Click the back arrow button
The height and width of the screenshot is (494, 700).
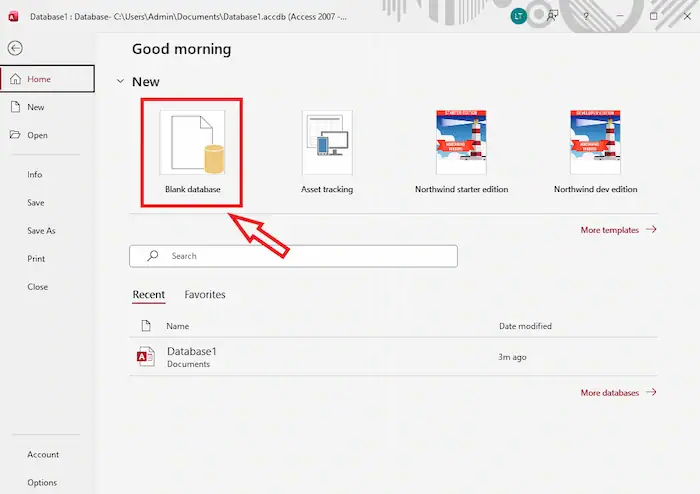15,48
